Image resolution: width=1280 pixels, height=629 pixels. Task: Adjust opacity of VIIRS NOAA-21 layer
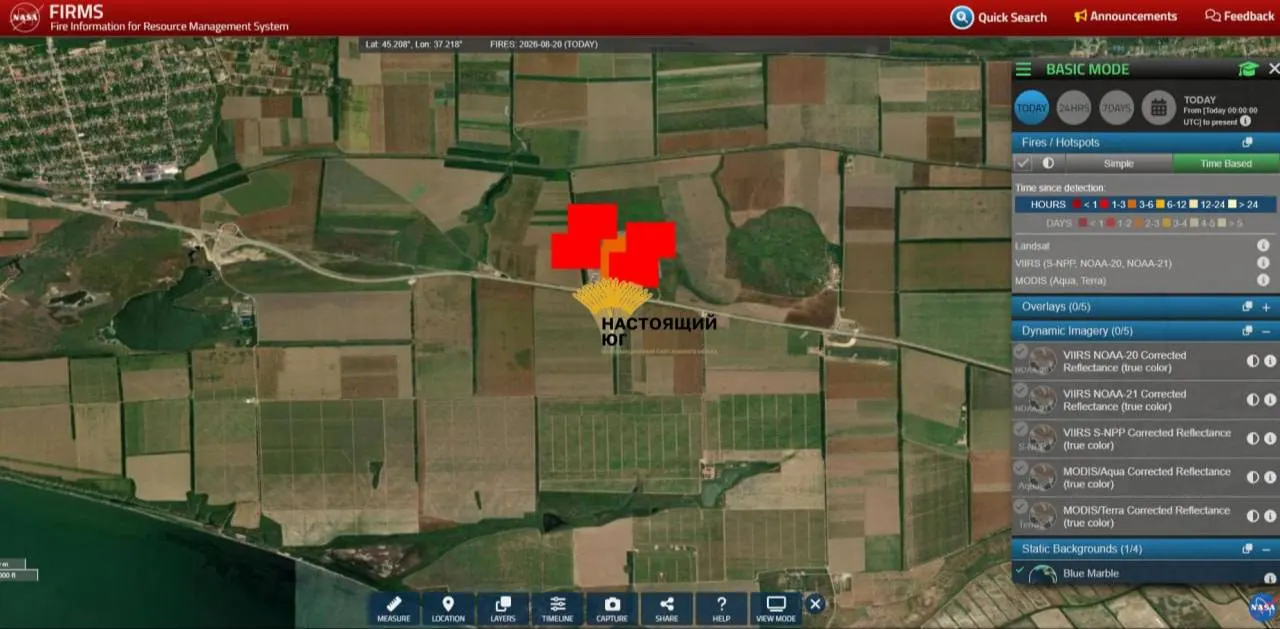click(x=1253, y=400)
